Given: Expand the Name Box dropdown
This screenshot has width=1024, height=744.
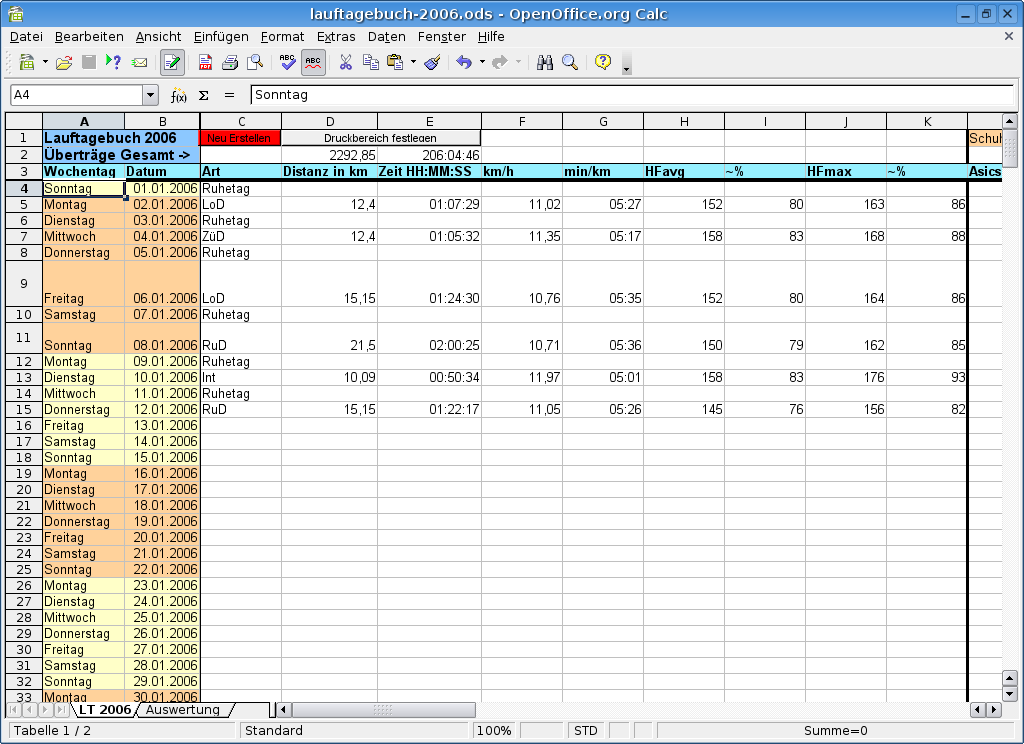Looking at the screenshot, I should point(151,95).
